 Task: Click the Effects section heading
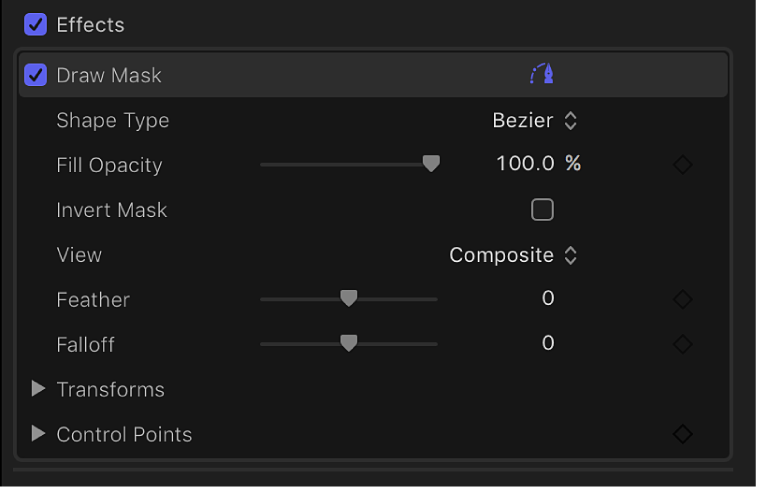click(x=90, y=24)
